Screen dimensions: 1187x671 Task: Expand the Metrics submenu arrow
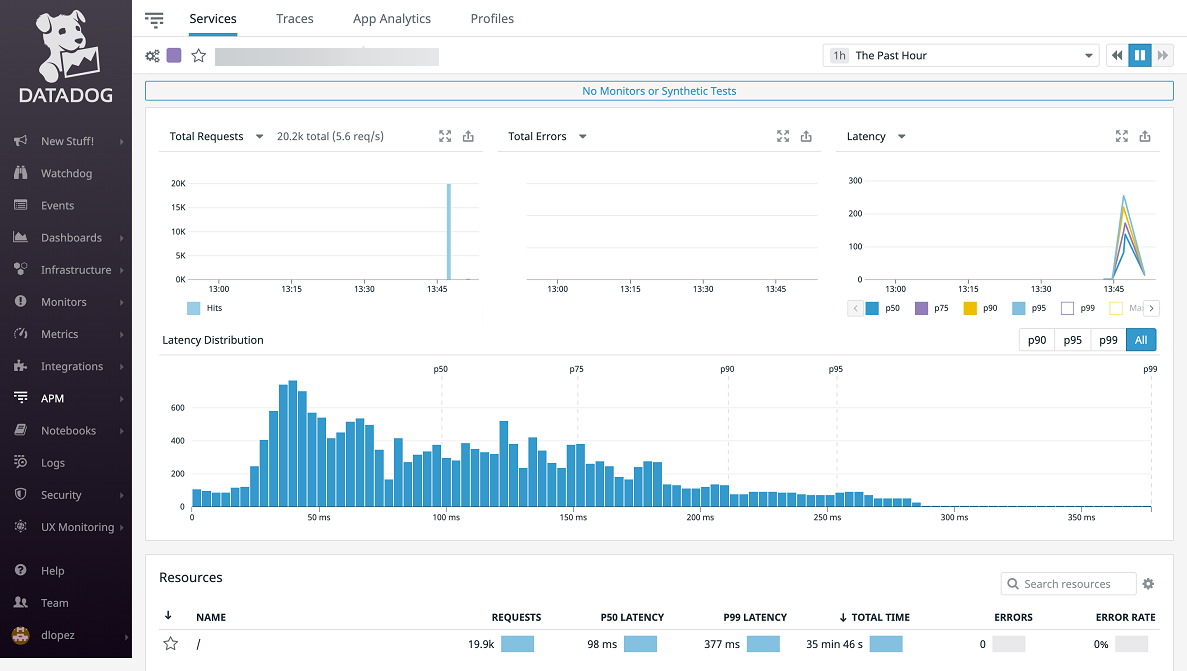pos(121,334)
